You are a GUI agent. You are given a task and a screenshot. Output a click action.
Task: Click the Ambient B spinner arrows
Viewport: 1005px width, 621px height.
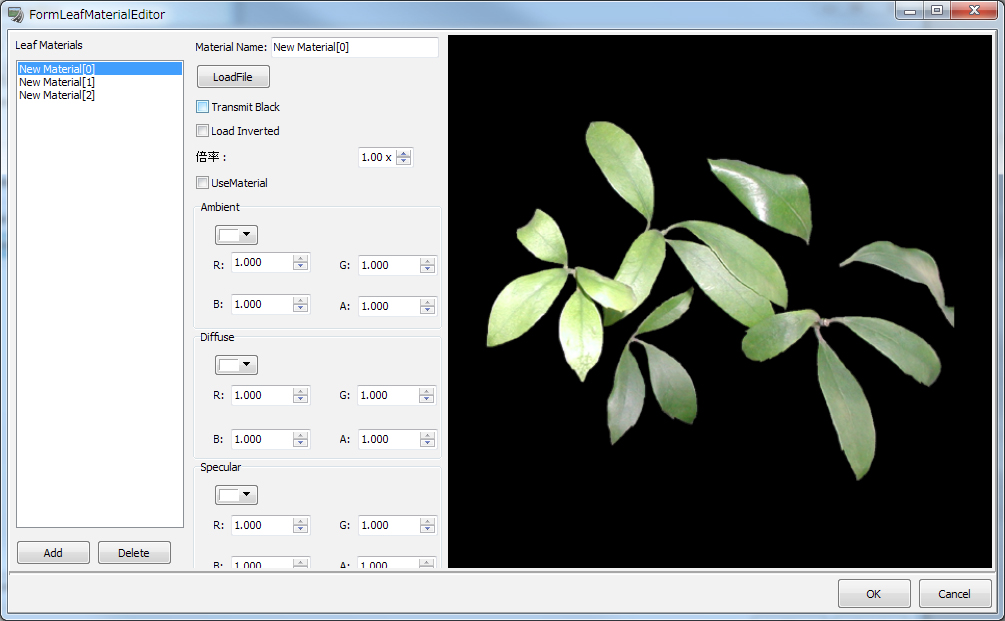click(x=301, y=304)
